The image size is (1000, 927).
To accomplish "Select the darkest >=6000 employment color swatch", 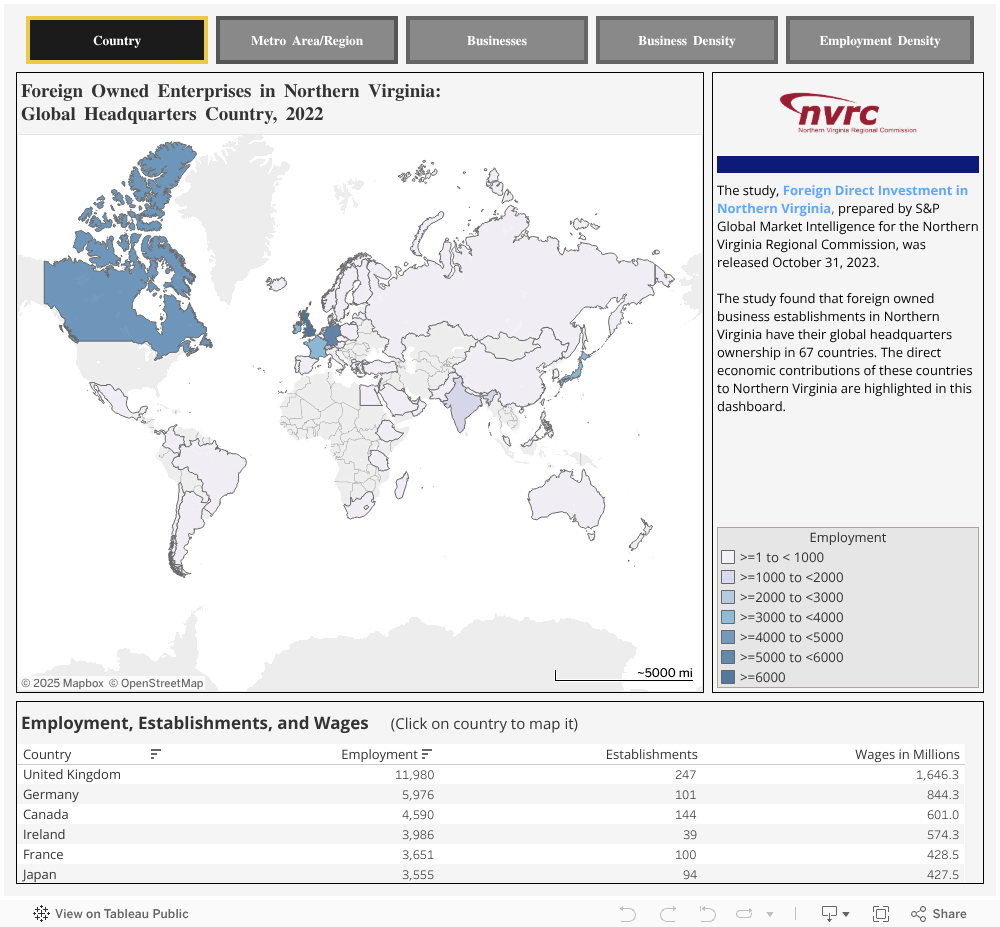I will tap(728, 677).
